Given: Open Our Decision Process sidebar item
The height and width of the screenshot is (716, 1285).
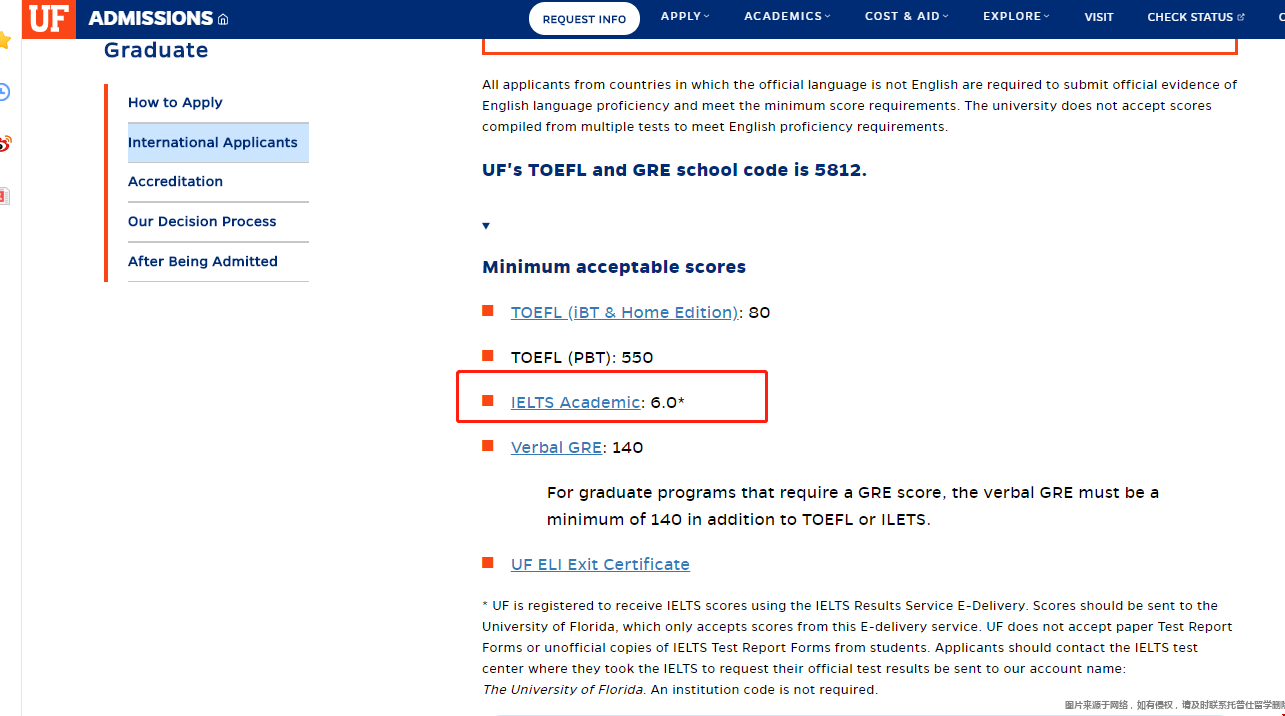Looking at the screenshot, I should 202,221.
